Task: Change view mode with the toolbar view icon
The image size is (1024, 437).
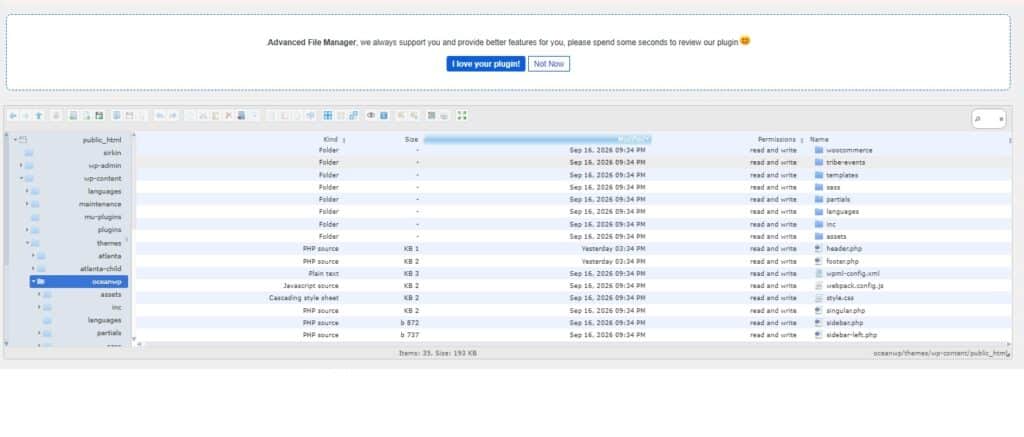Action: pyautogui.click(x=431, y=116)
